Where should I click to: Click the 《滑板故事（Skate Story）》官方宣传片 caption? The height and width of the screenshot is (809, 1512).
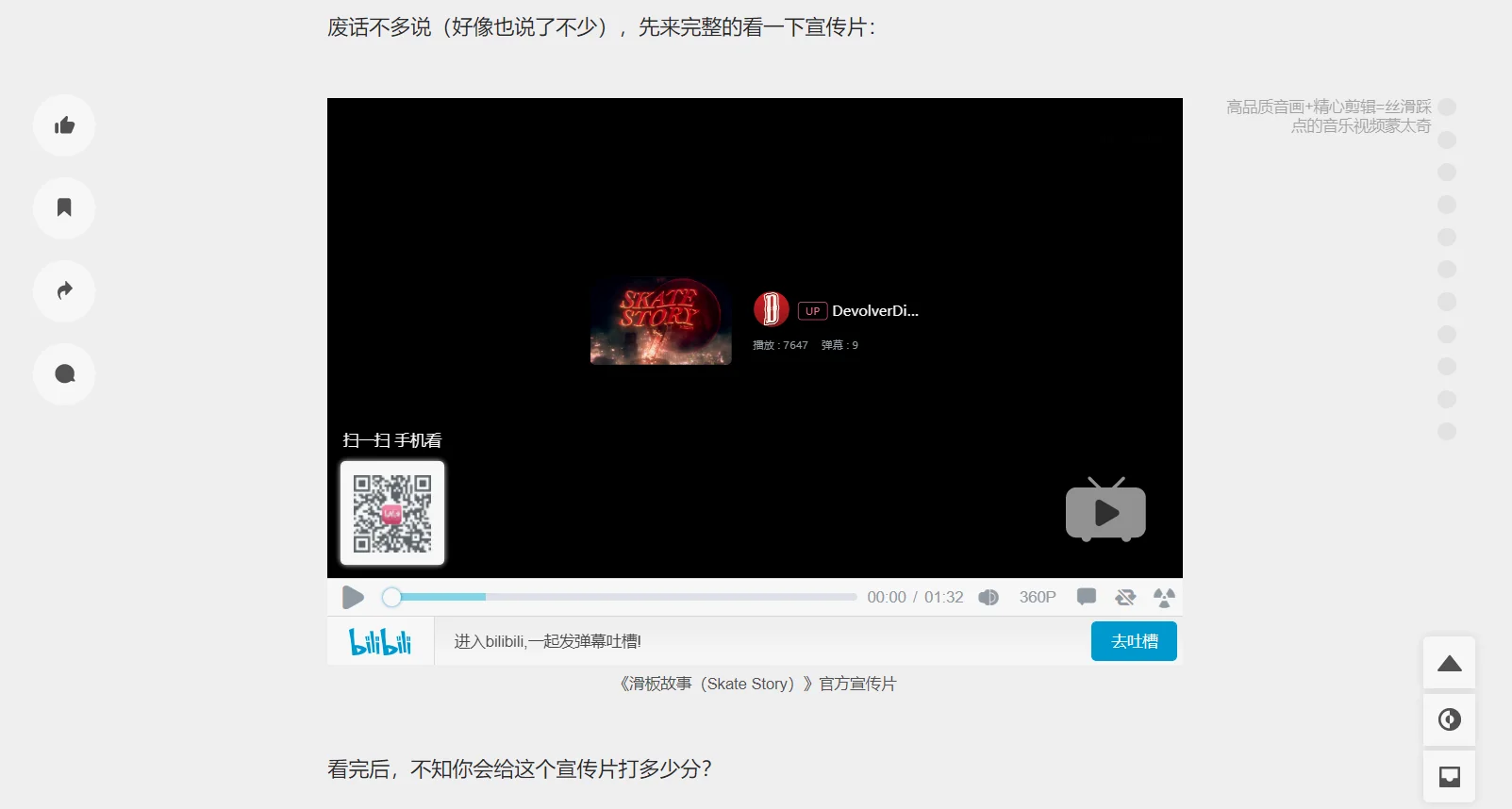click(756, 684)
